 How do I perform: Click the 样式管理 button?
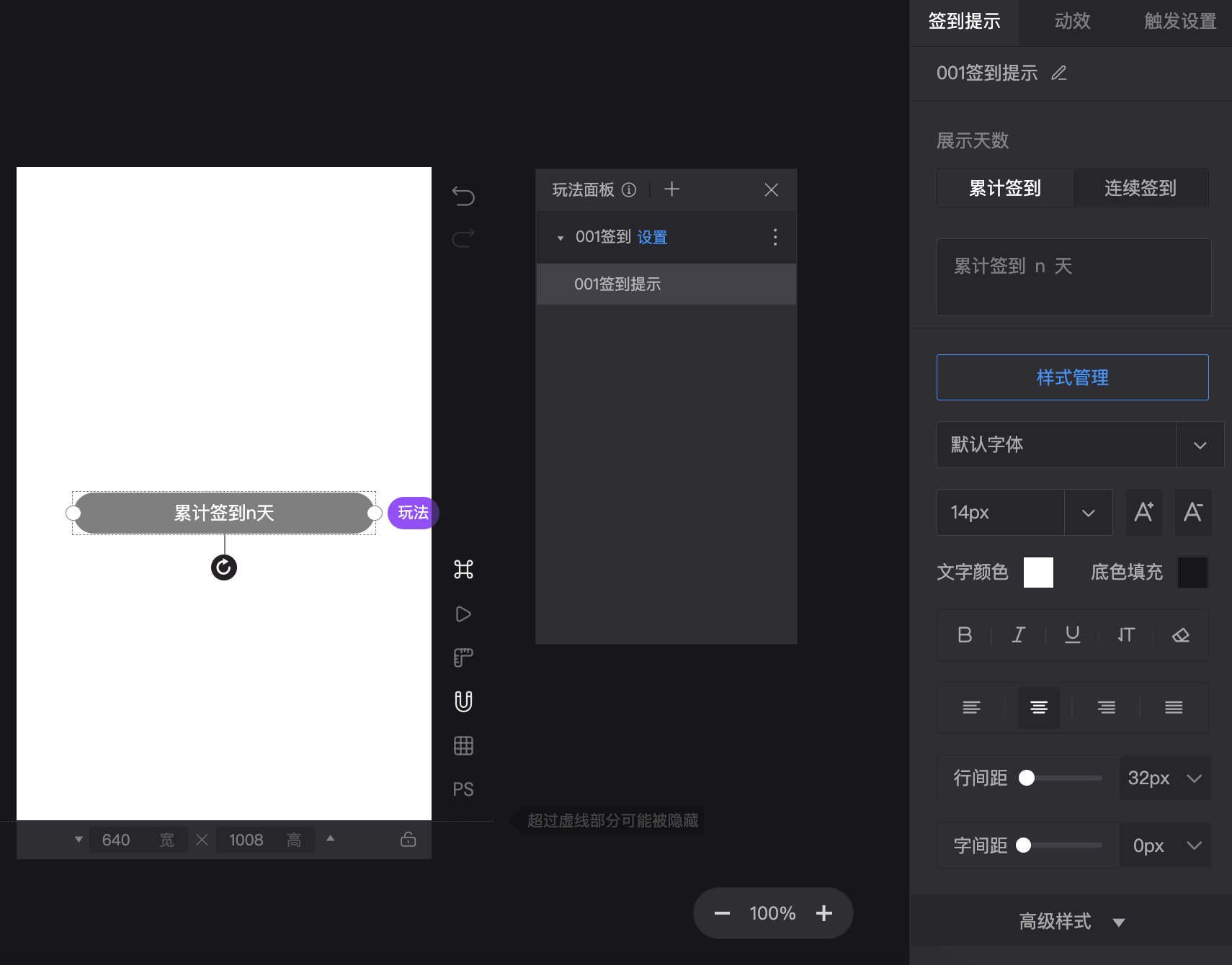click(x=1072, y=377)
